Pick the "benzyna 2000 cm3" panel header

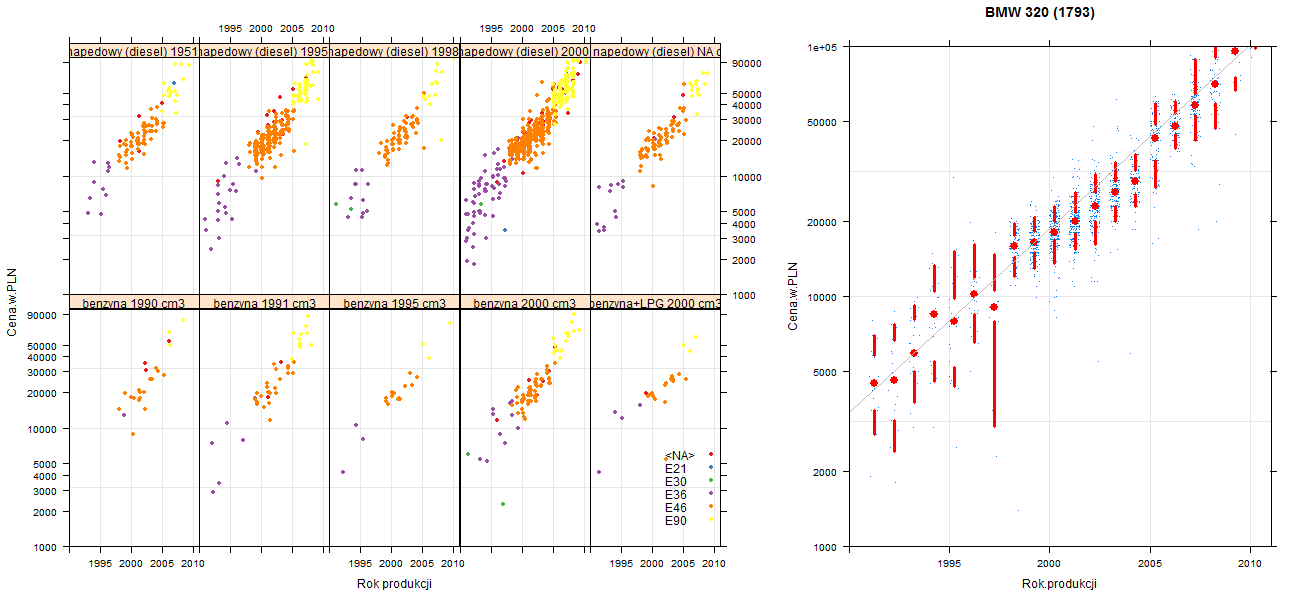(x=525, y=302)
